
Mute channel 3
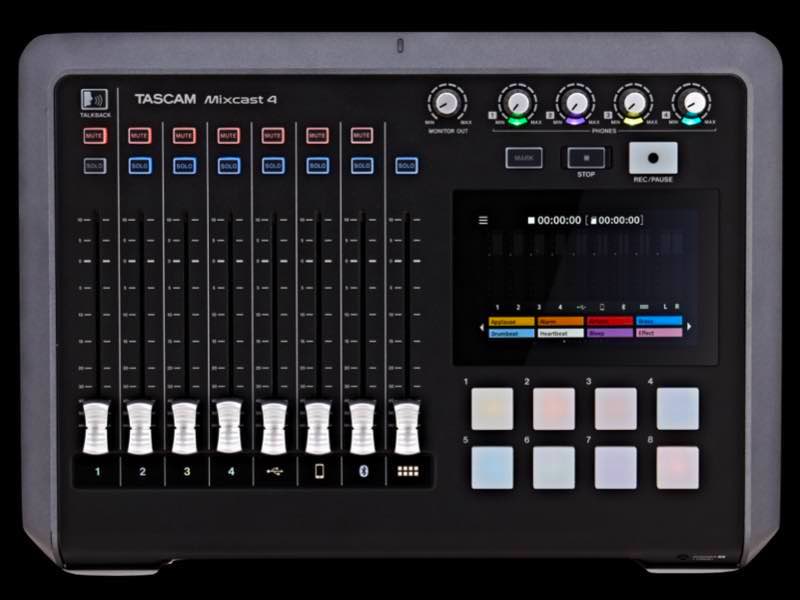pos(184,136)
